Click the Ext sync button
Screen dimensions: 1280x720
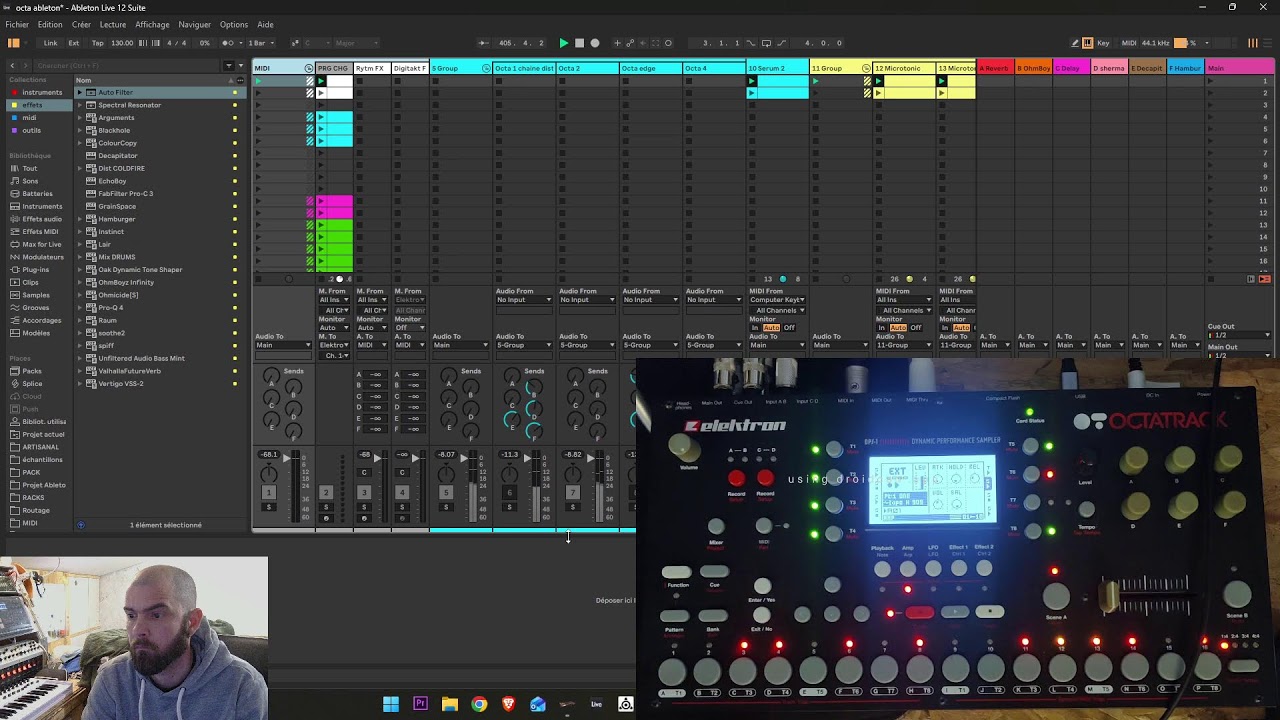[74, 43]
